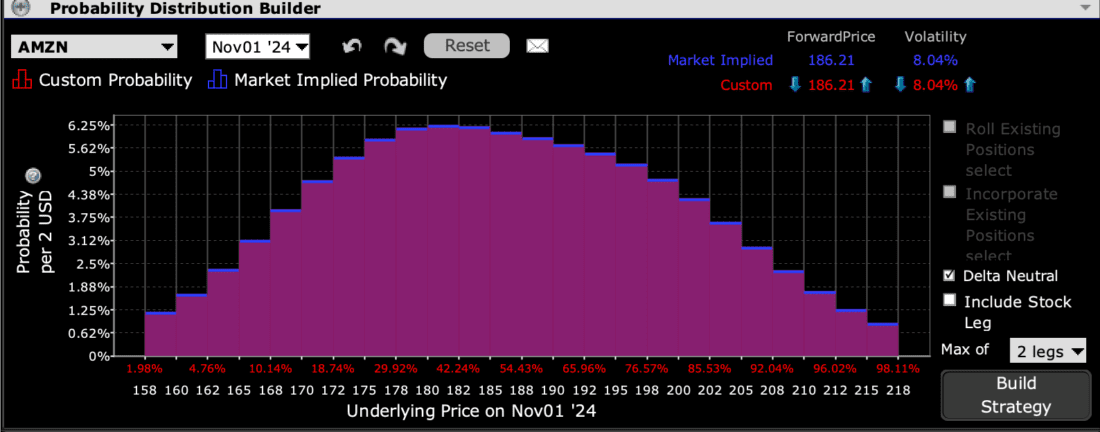This screenshot has width=1100, height=432.
Task: Click the red Custom Probability legend icon
Action: [22, 80]
